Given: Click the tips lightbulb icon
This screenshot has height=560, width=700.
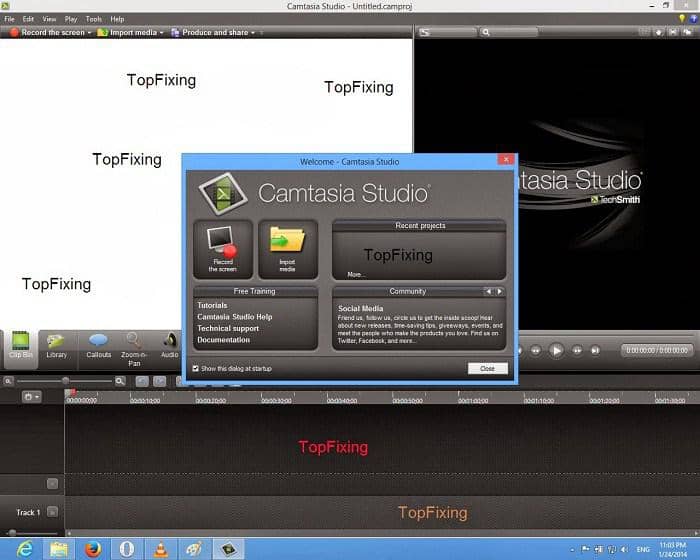Looking at the screenshot, I should point(682,18).
